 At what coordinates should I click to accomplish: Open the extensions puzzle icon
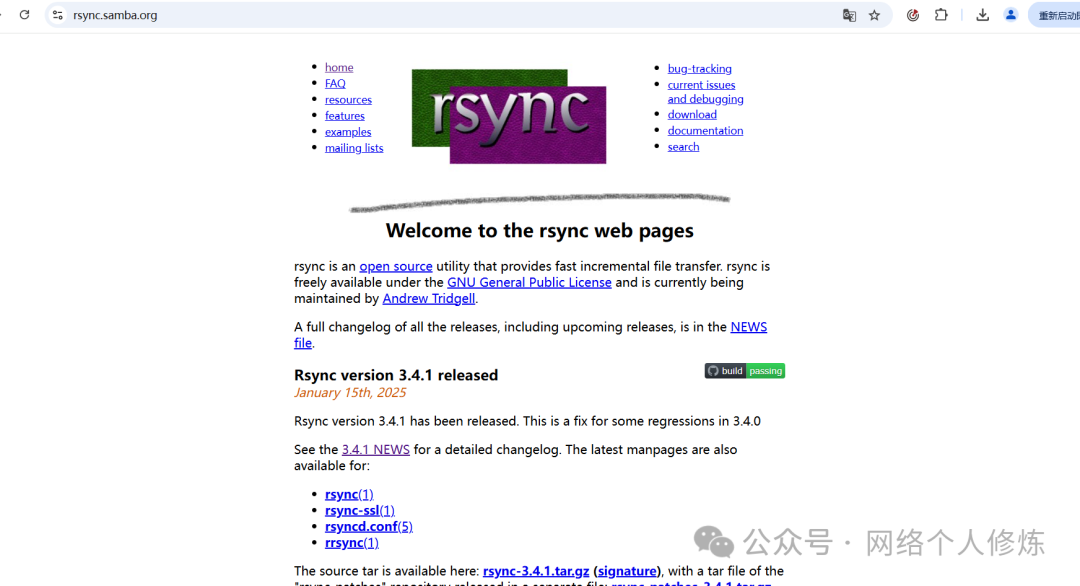(941, 14)
